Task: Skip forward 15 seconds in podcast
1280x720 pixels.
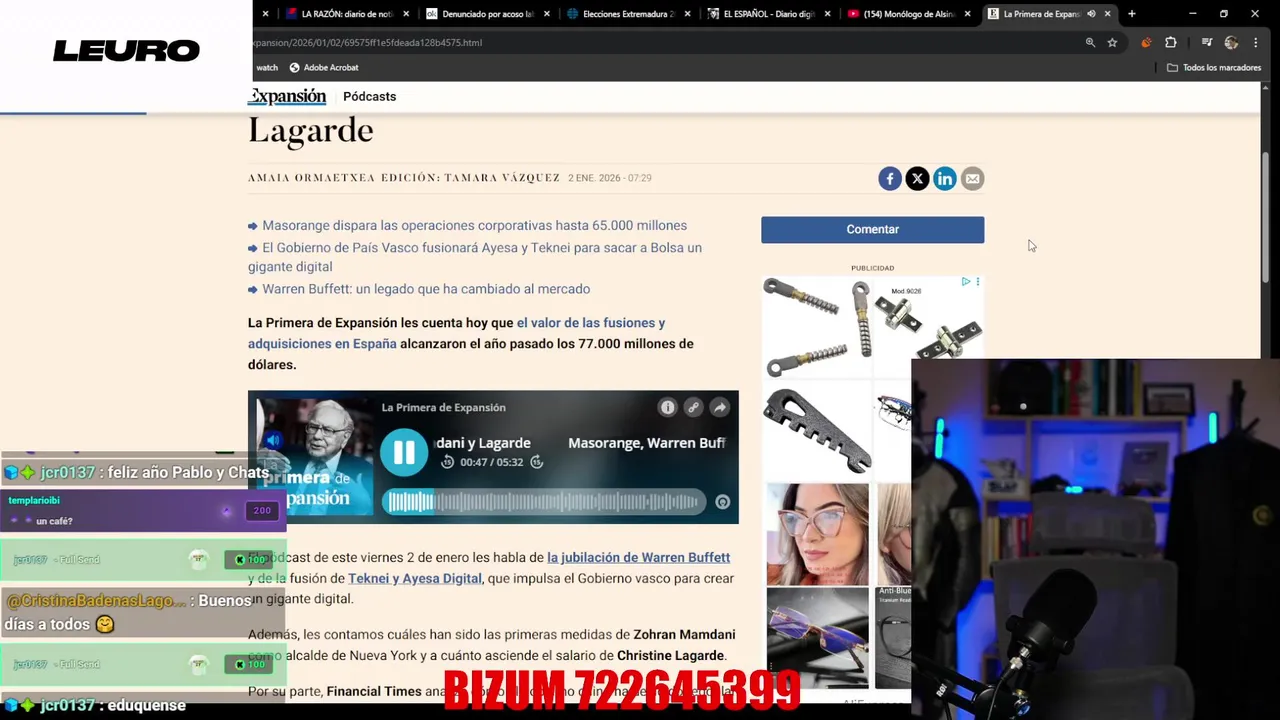Action: [x=537, y=462]
